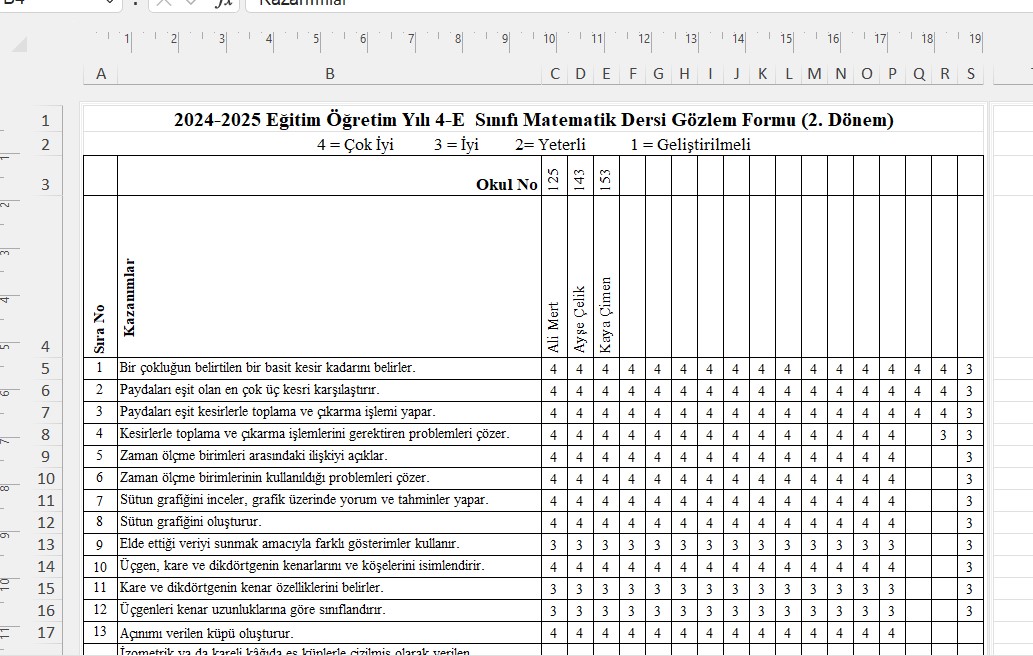
Task: Select school number '143' cell
Action: (580, 176)
